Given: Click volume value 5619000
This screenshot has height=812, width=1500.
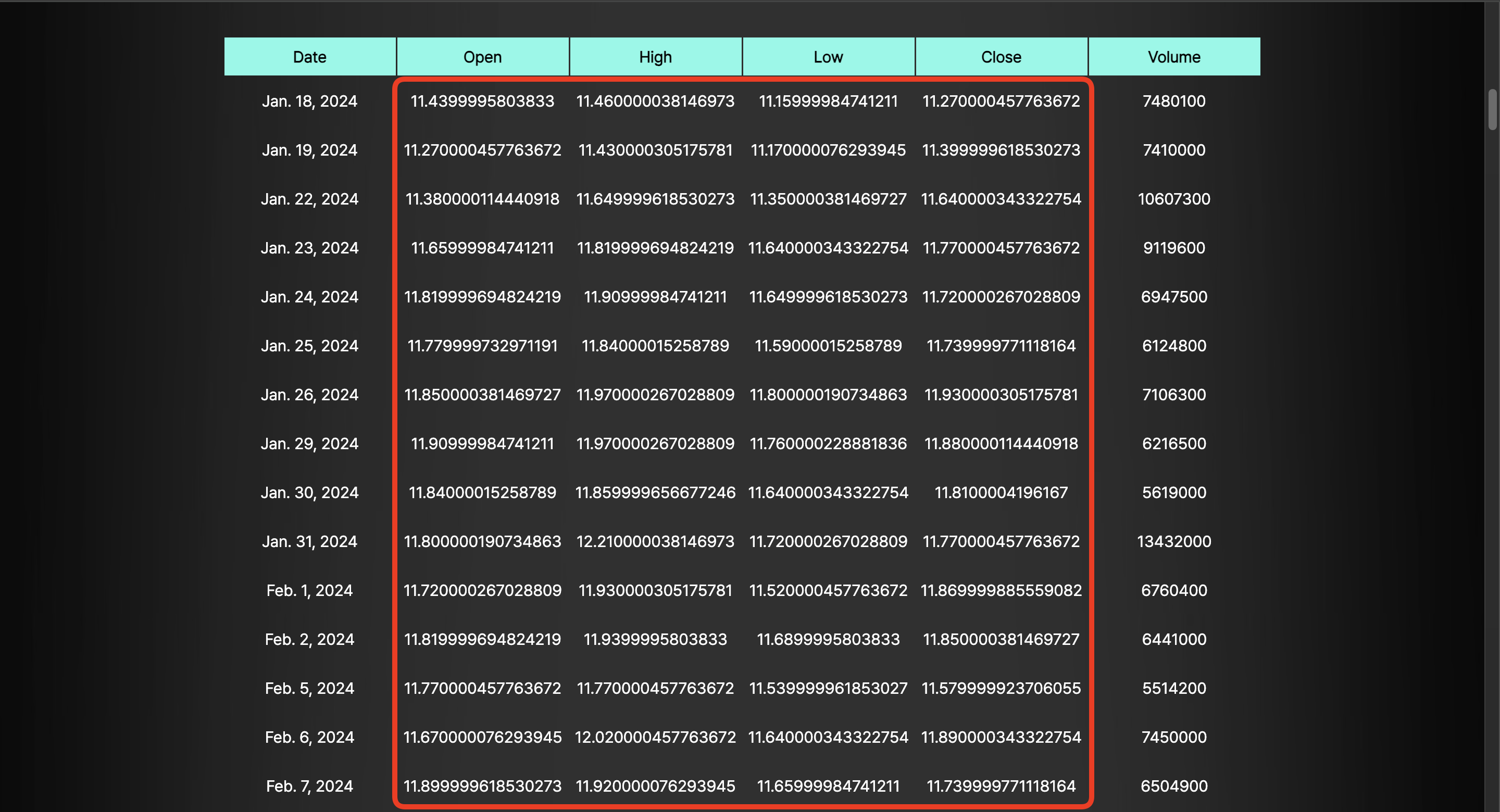Looking at the screenshot, I should coord(1174,492).
